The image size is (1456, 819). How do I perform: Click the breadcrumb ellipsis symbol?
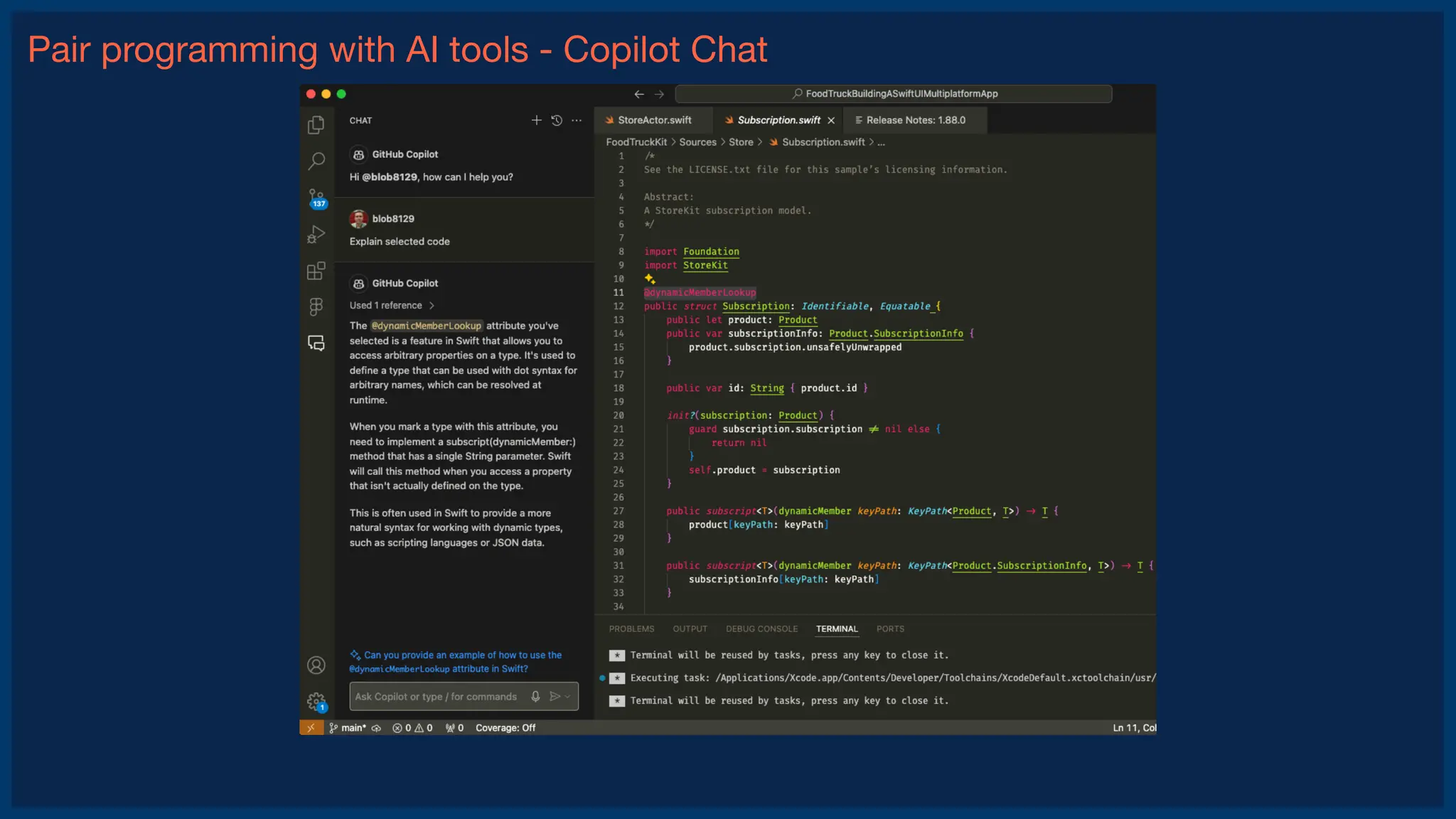click(882, 142)
